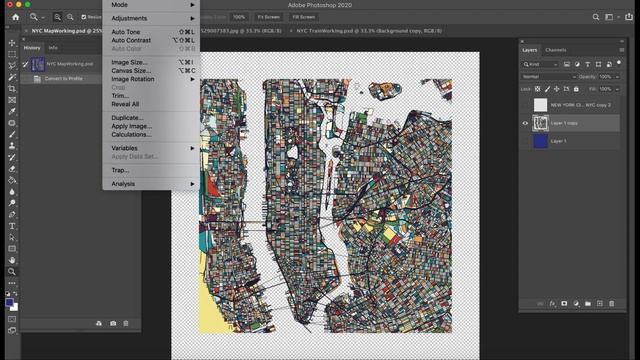Show Layer 1 by clicking its visibility box
Screen dimensions: 640x360
coord(525,141)
